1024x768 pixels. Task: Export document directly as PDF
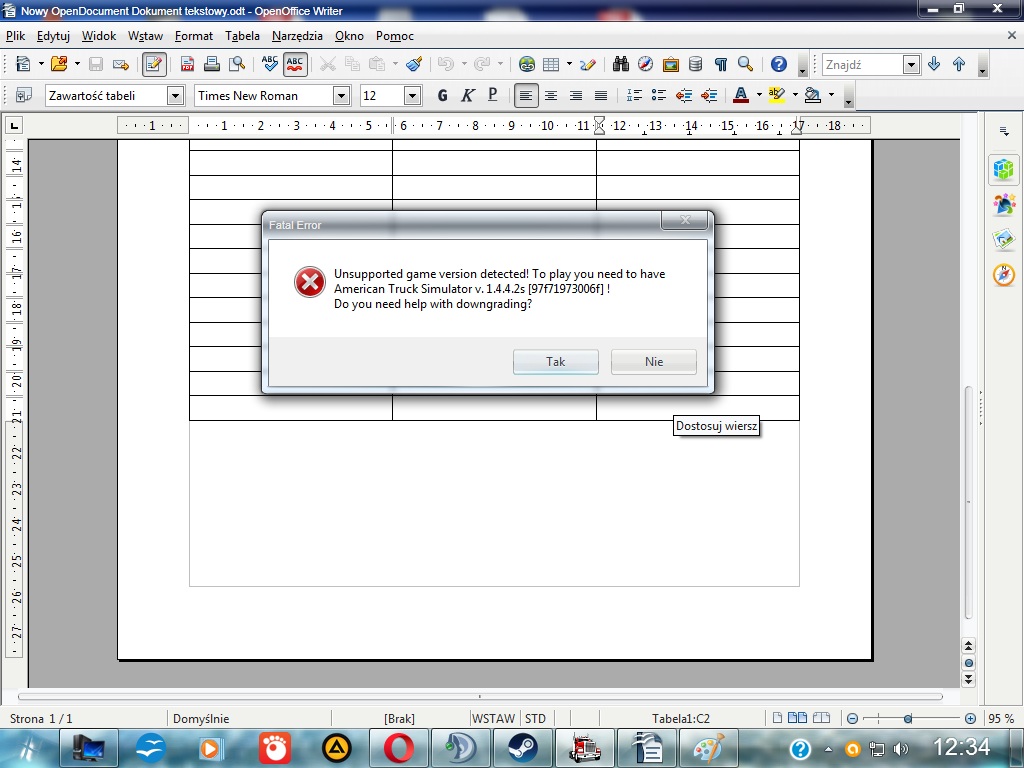pos(187,64)
